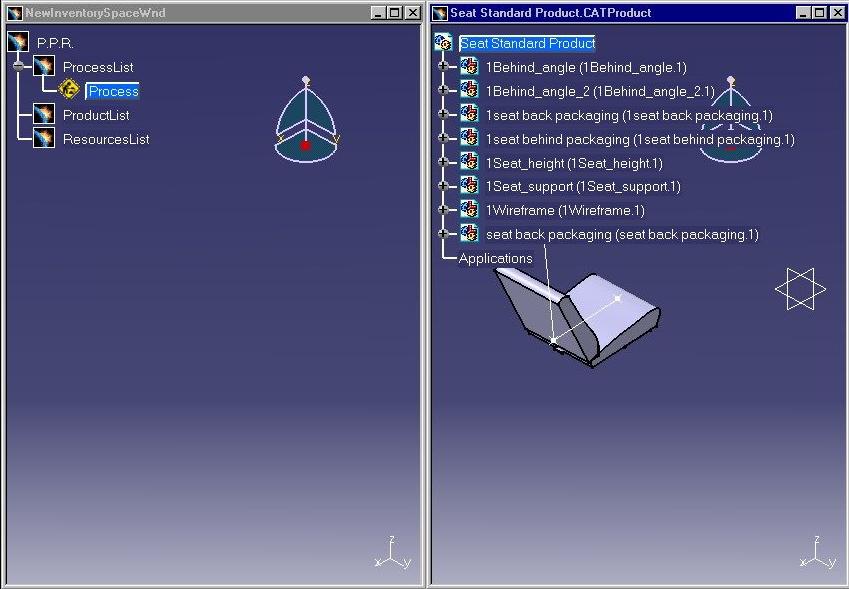The height and width of the screenshot is (589, 849).
Task: Click the 1seat back packaging component icon
Action: click(x=469, y=114)
